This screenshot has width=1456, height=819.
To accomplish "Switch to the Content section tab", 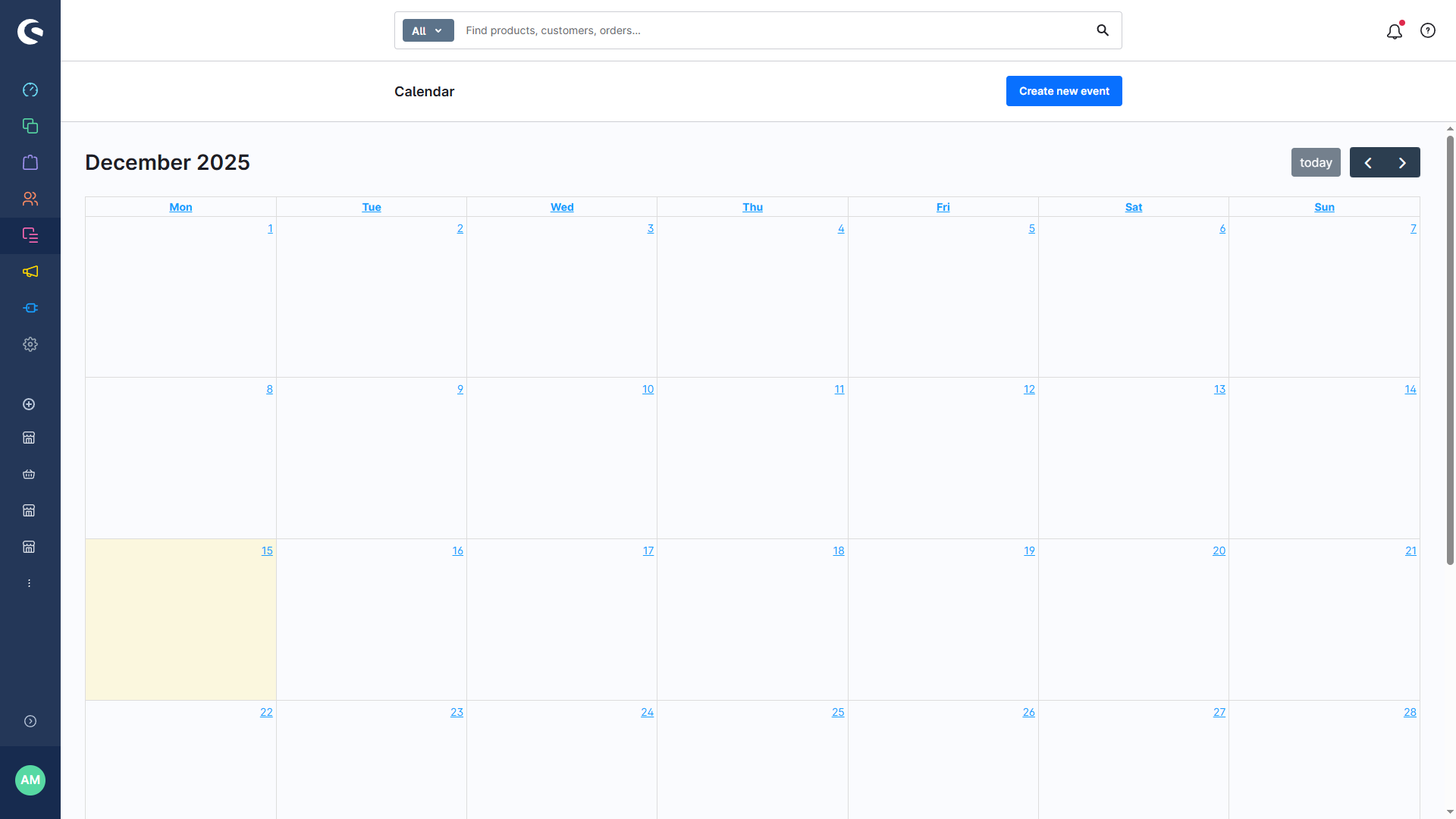I will [x=30, y=235].
